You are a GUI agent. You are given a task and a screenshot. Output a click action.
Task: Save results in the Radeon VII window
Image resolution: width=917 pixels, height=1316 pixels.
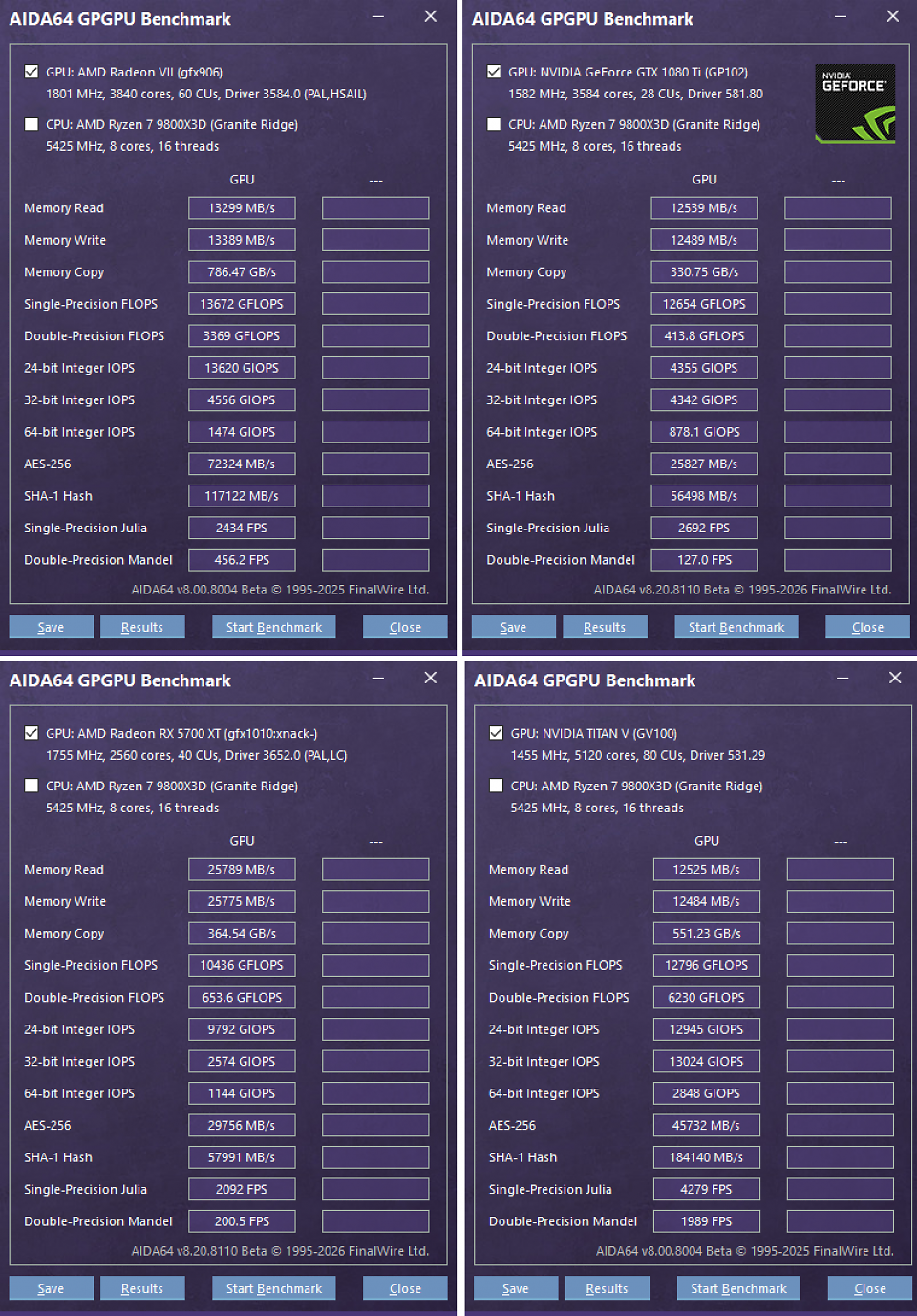pos(52,627)
